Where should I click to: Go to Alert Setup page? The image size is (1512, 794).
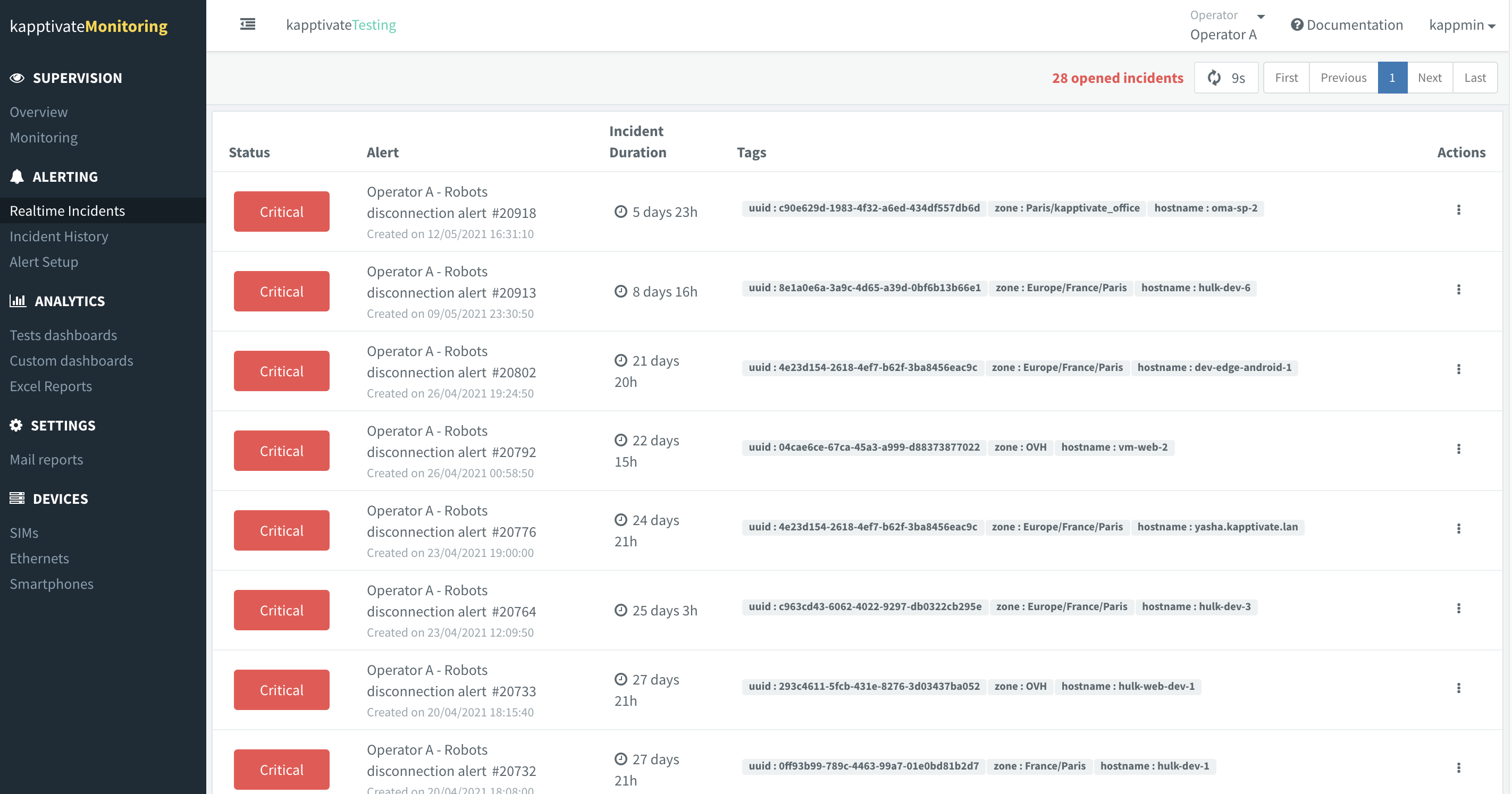pyautogui.click(x=44, y=261)
